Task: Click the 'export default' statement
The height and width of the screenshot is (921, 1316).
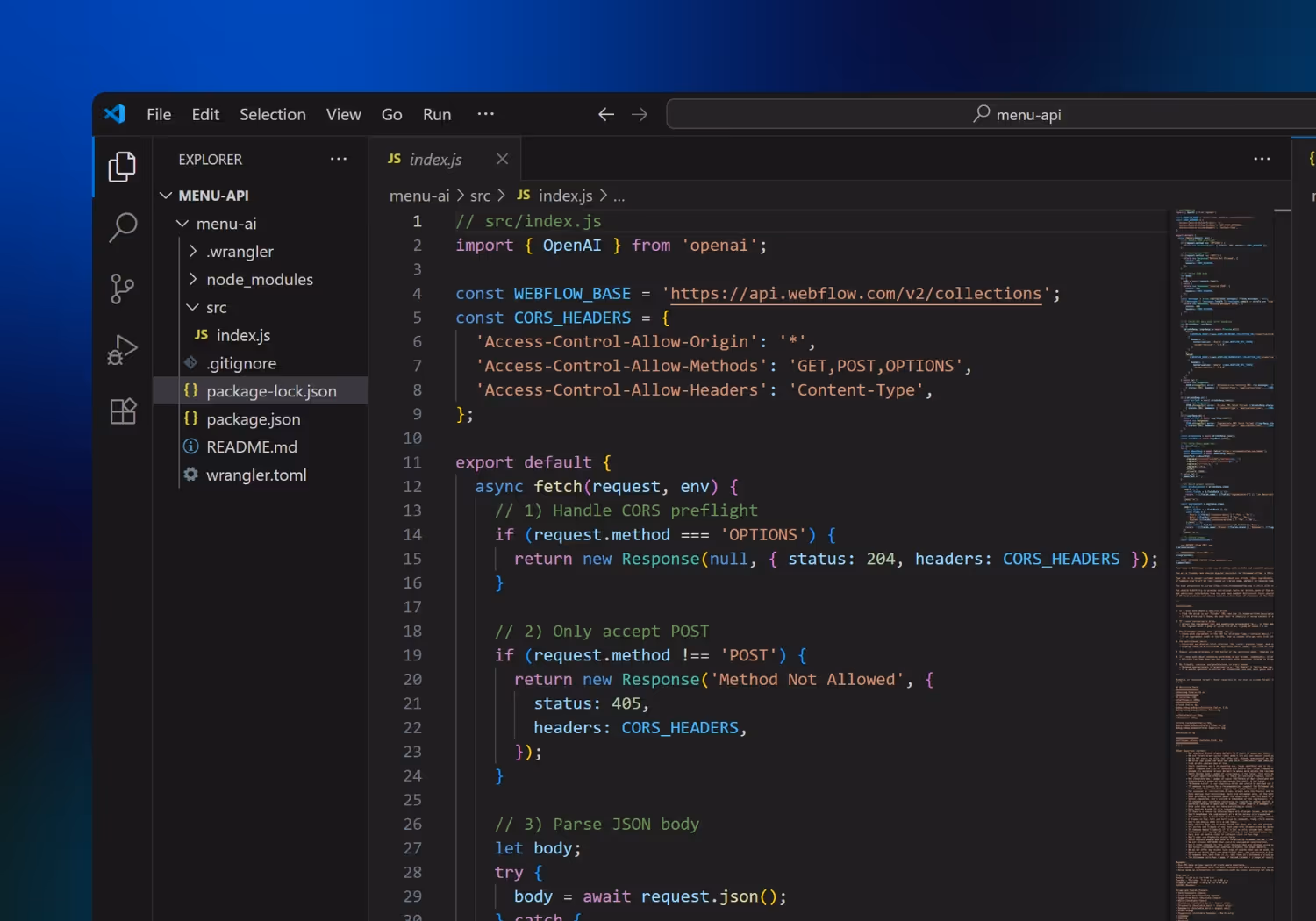Action: tap(523, 462)
